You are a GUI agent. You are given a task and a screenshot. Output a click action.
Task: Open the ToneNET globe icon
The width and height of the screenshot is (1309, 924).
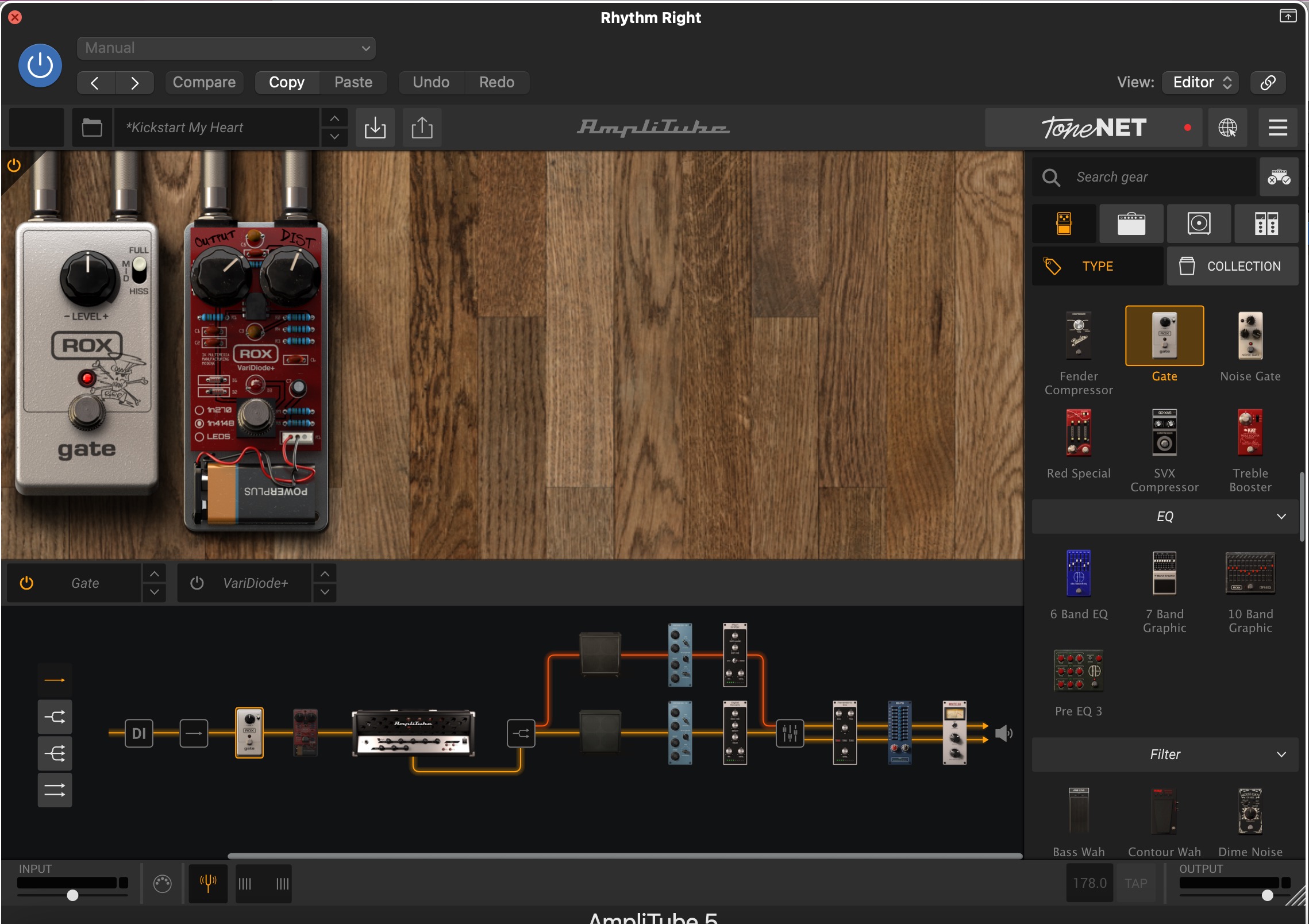1227,128
